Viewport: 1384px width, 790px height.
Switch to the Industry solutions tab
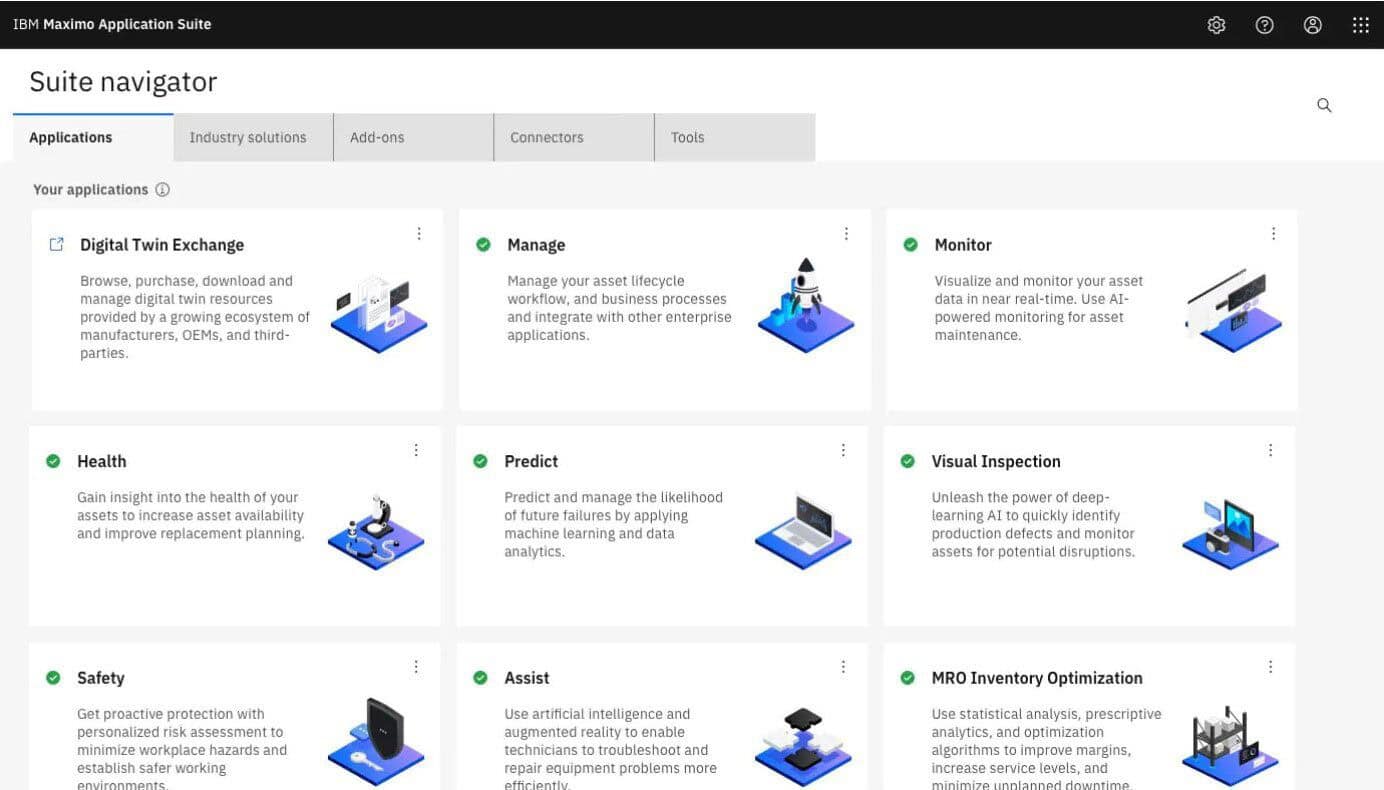tap(247, 137)
